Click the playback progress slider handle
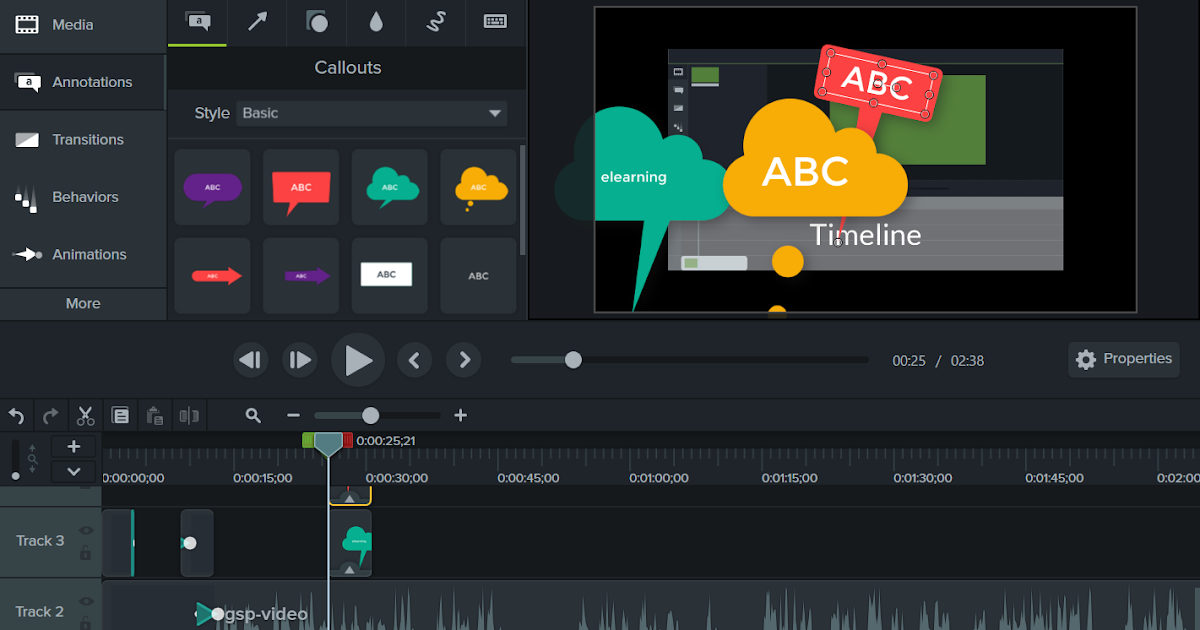The width and height of the screenshot is (1200, 630). point(573,360)
